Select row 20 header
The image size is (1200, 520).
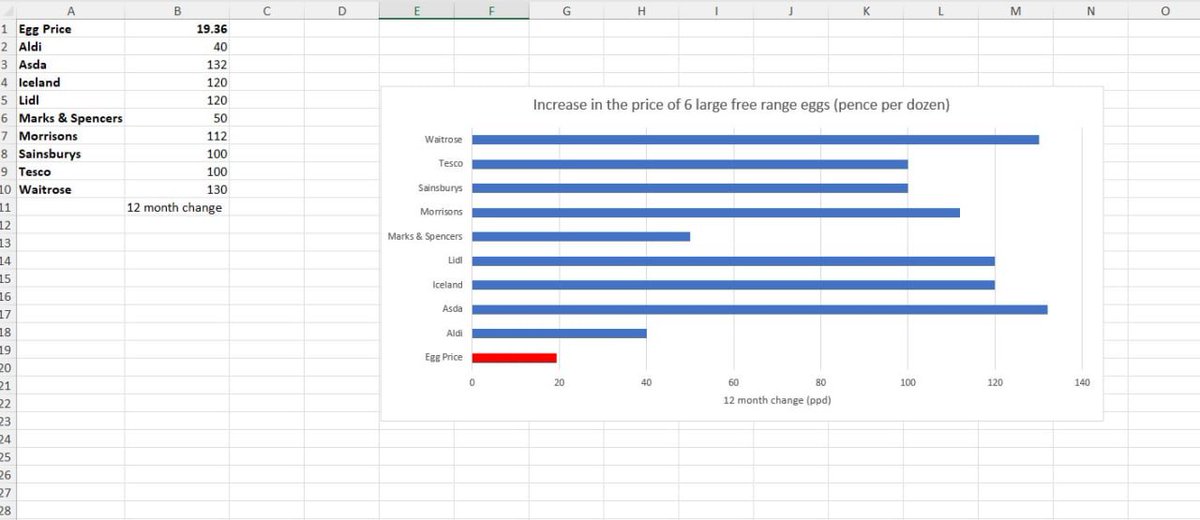point(6,368)
